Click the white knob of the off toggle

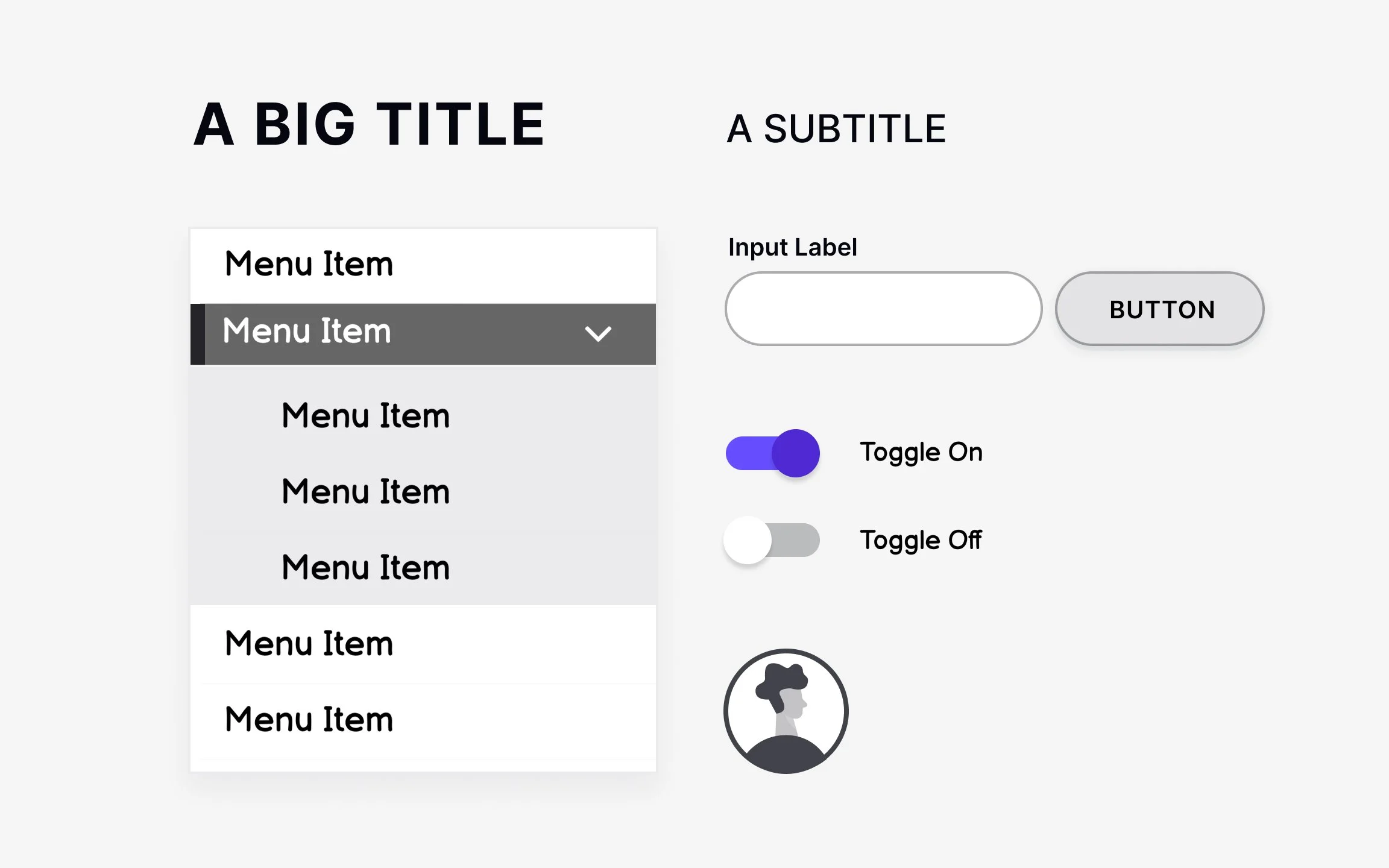click(x=748, y=540)
